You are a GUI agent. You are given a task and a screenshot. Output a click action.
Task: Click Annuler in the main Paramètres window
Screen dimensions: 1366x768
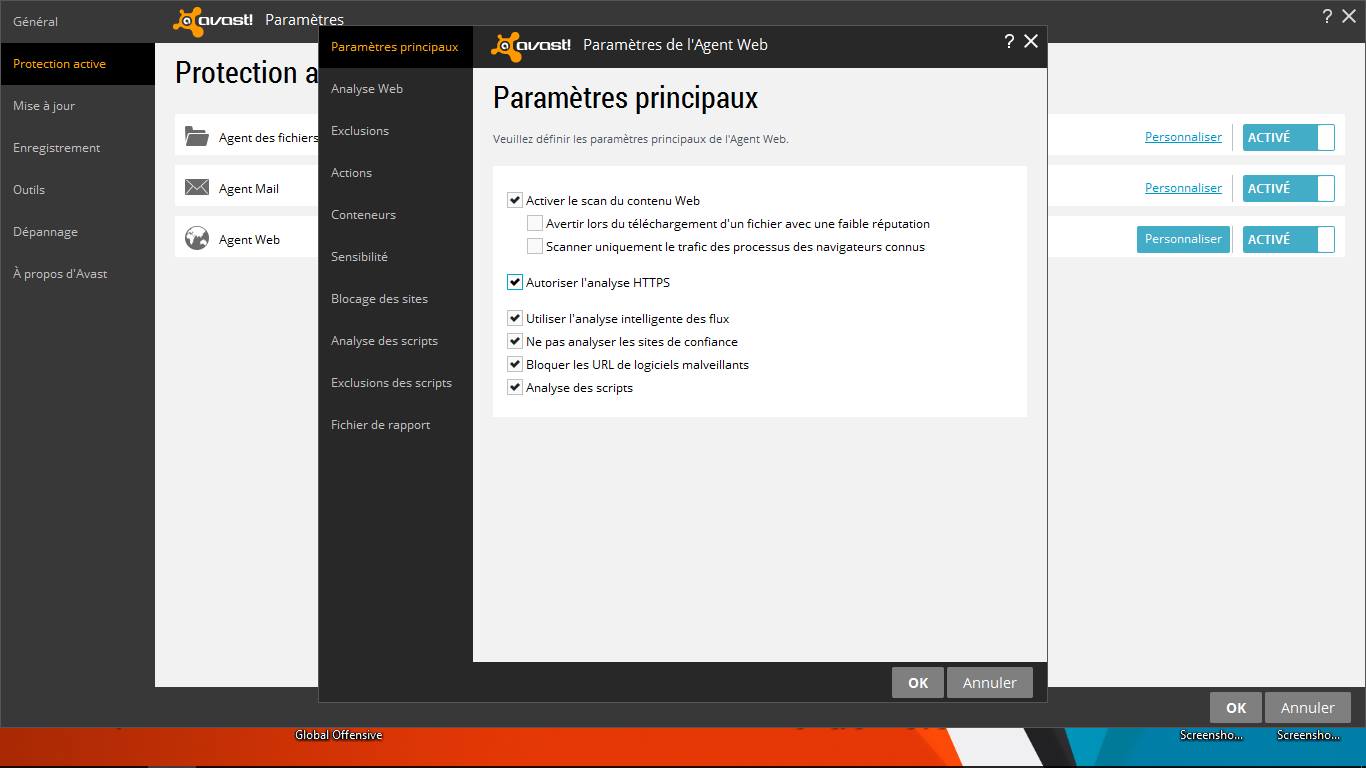1308,708
